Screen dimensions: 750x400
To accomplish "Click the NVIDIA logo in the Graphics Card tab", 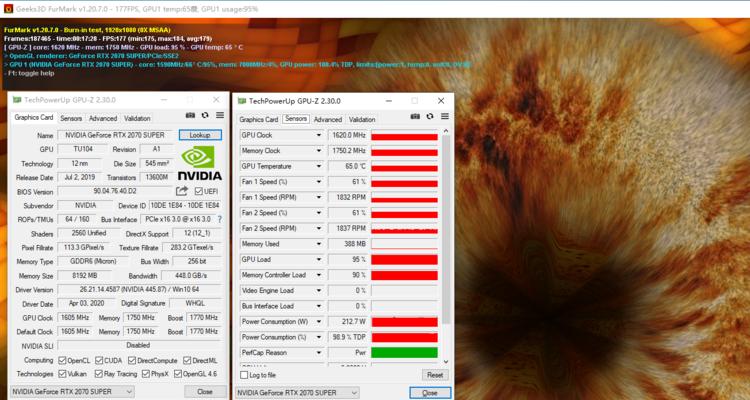I will point(199,163).
